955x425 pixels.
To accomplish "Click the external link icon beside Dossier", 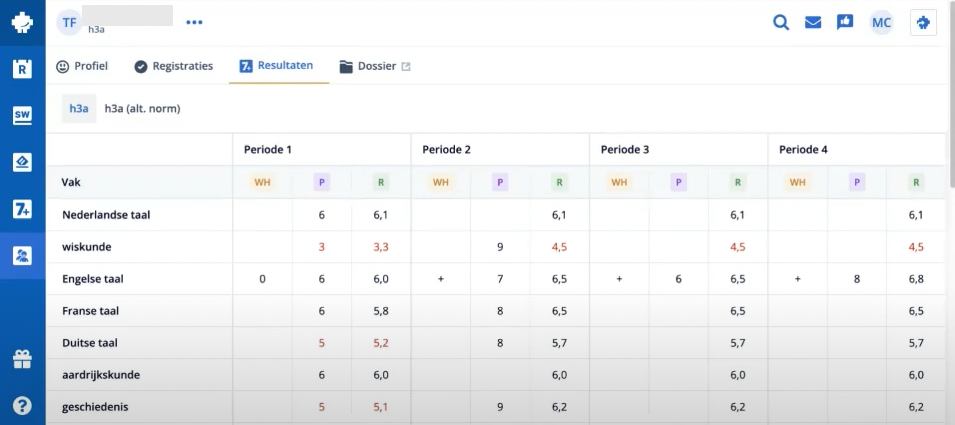I will tap(406, 66).
